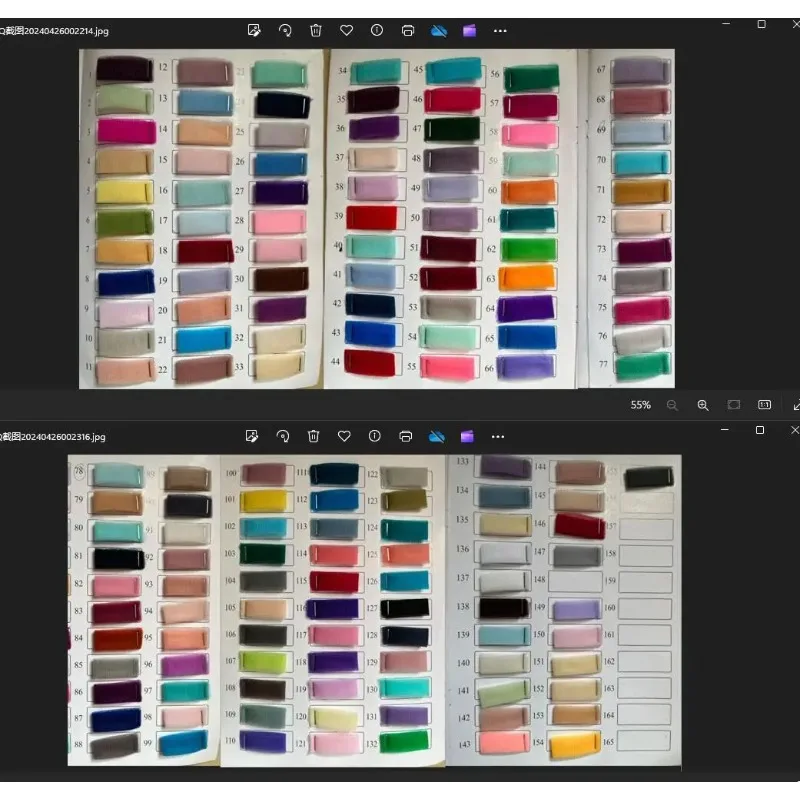This screenshot has width=800, height=800.
Task: Click the 55% zoom level indicator
Action: click(640, 405)
